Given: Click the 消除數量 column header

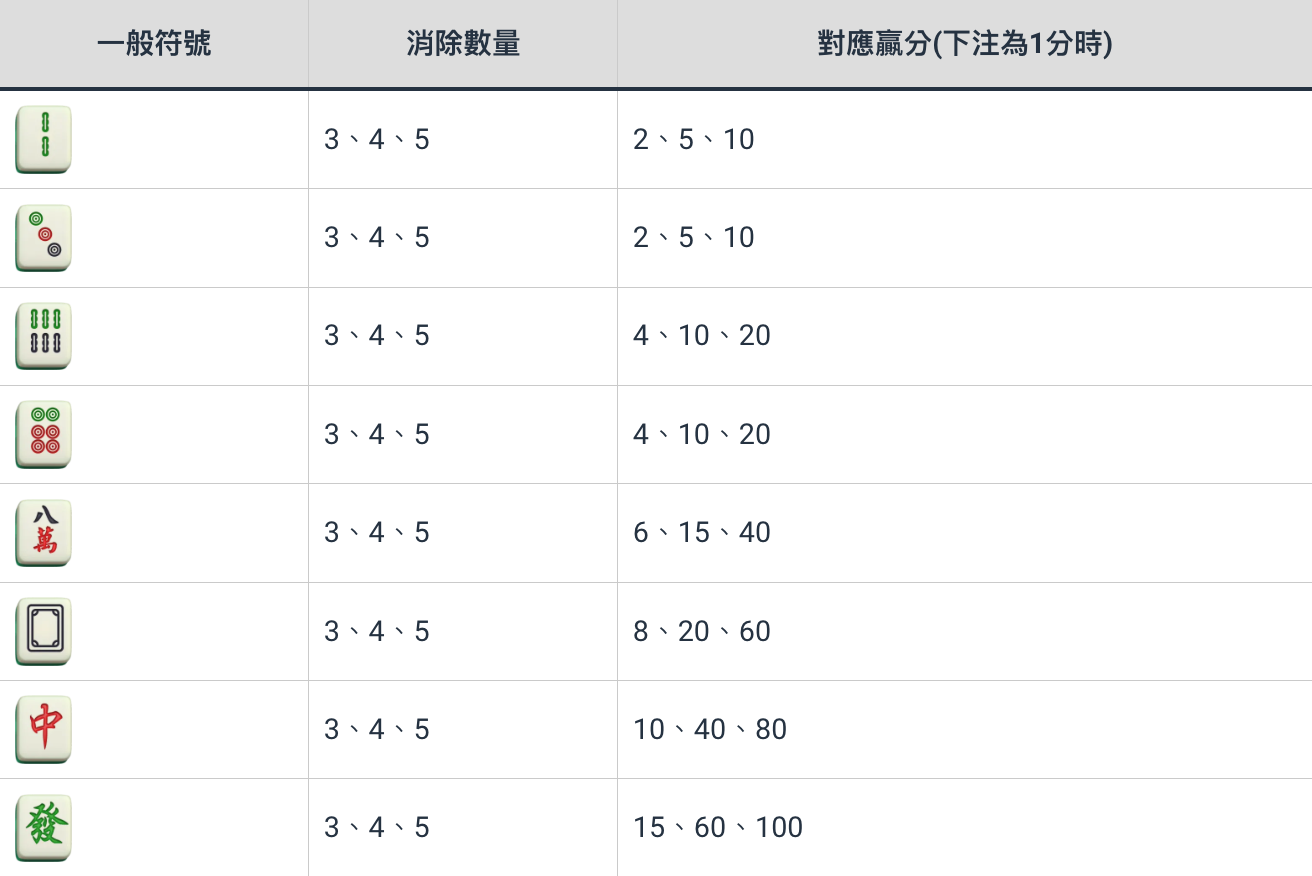Looking at the screenshot, I should pyautogui.click(x=463, y=44).
